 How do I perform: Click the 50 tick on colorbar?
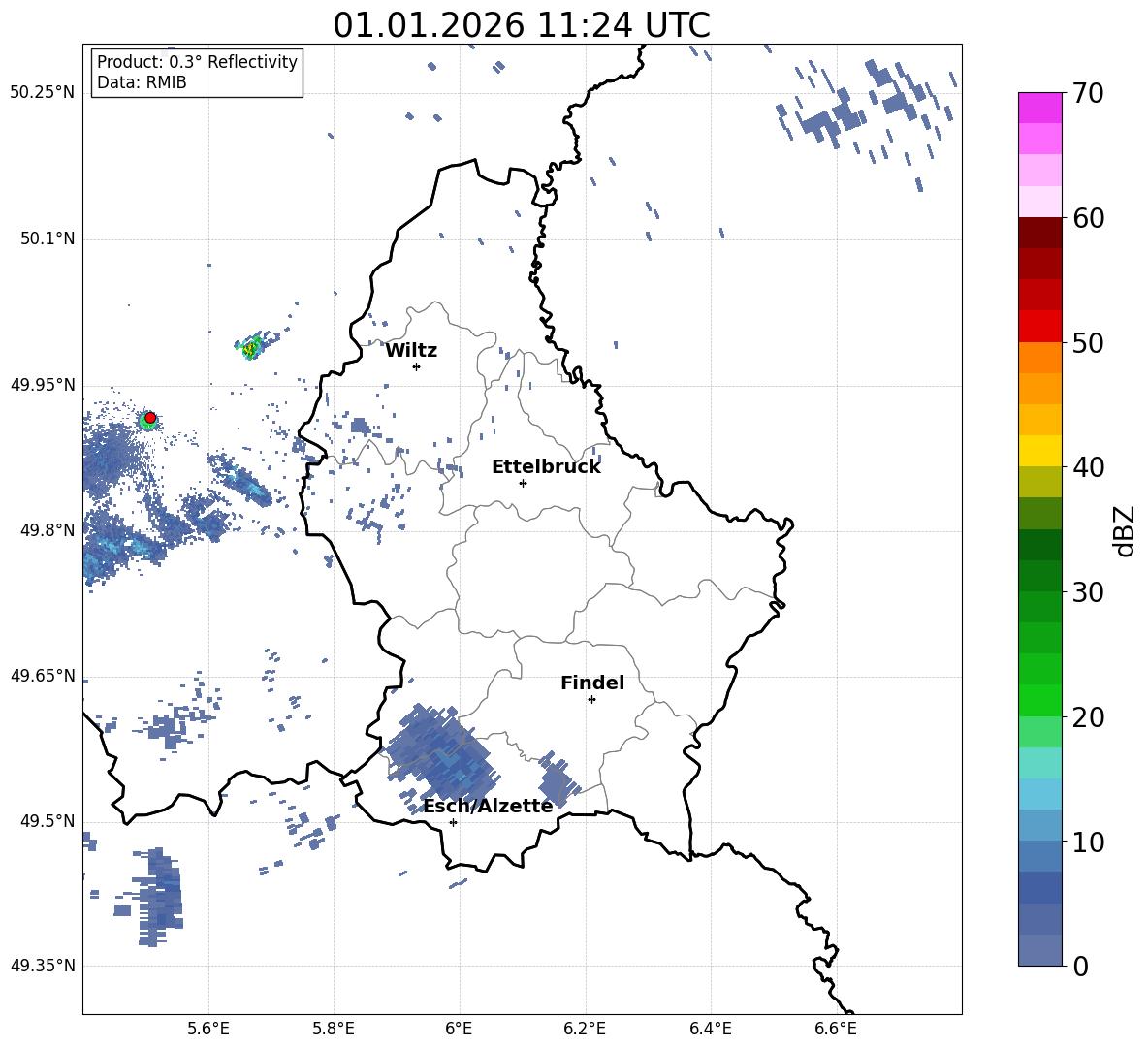[x=1088, y=343]
